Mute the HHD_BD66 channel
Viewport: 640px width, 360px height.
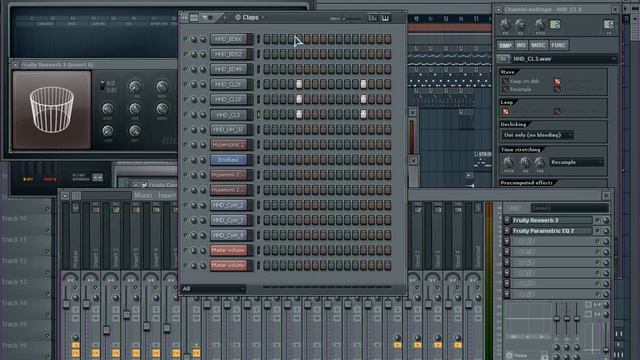coord(185,39)
